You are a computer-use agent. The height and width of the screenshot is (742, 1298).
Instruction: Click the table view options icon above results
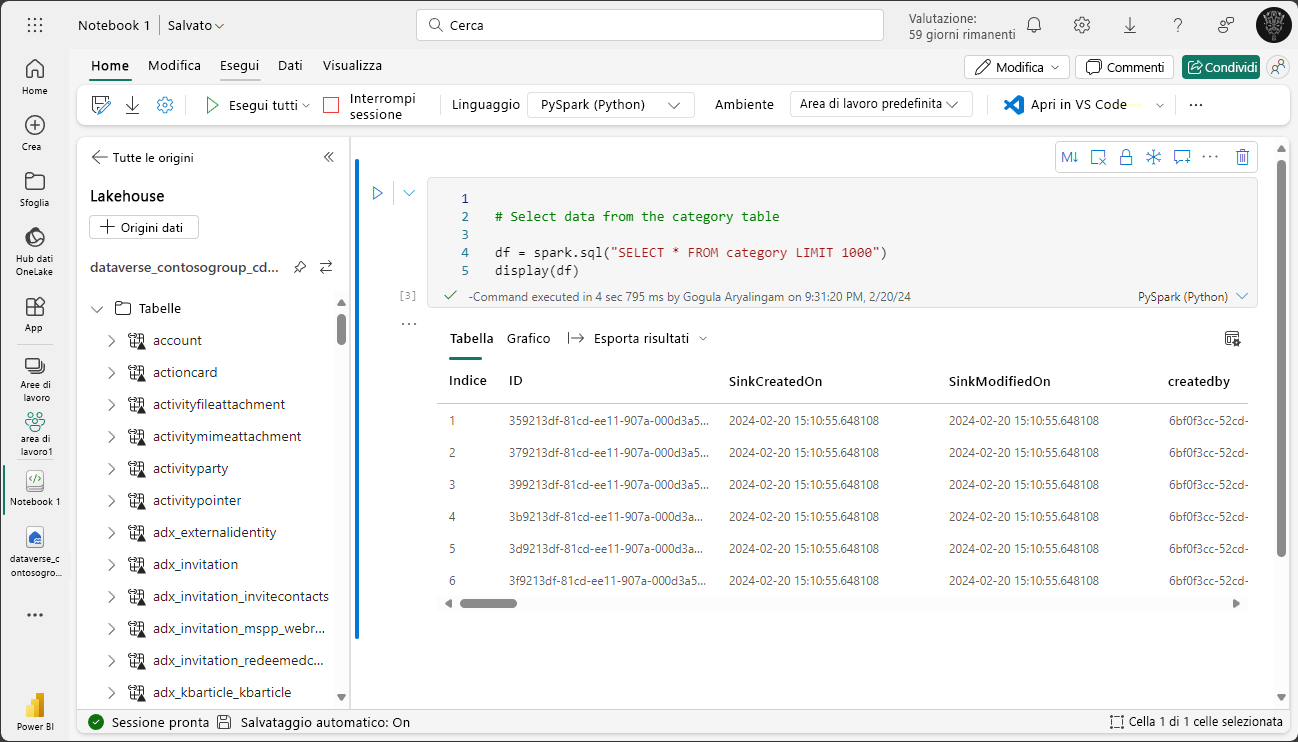[1232, 339]
